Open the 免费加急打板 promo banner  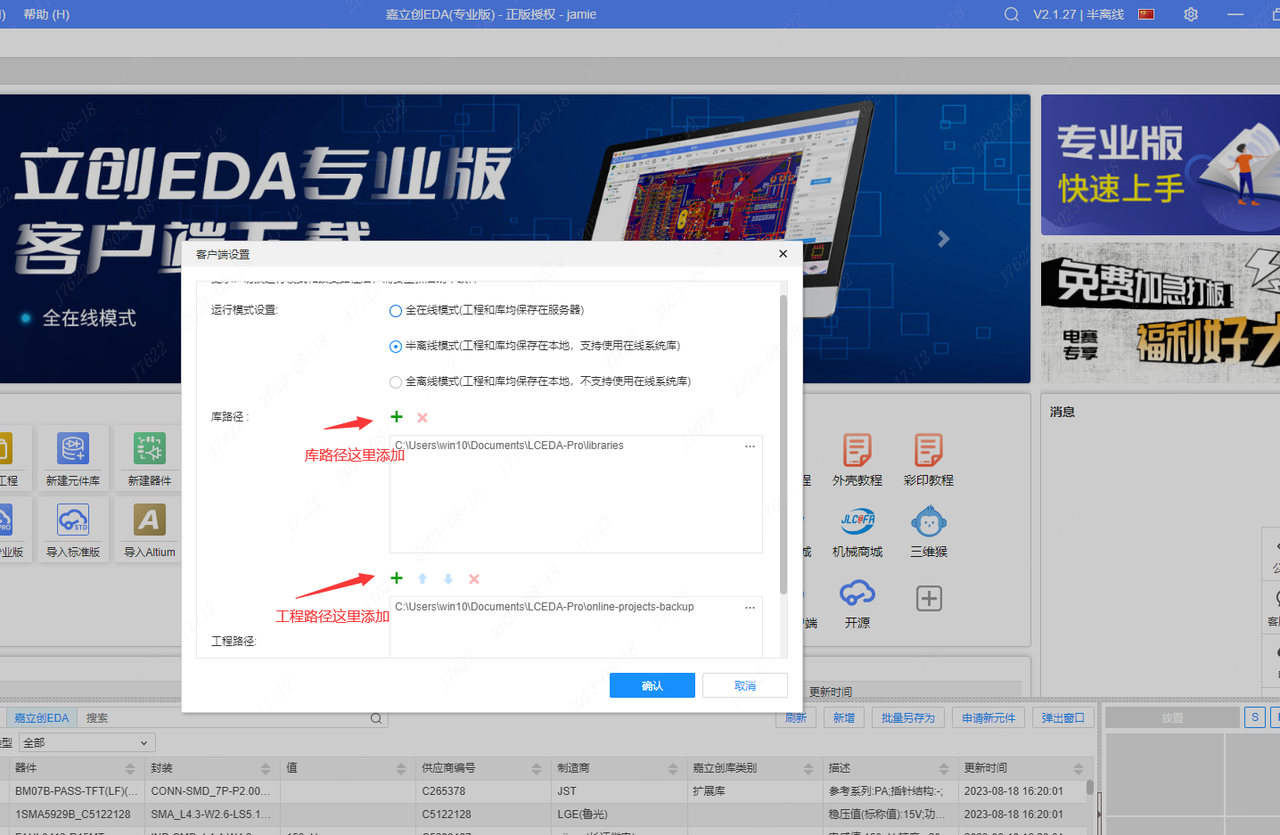tap(1160, 313)
